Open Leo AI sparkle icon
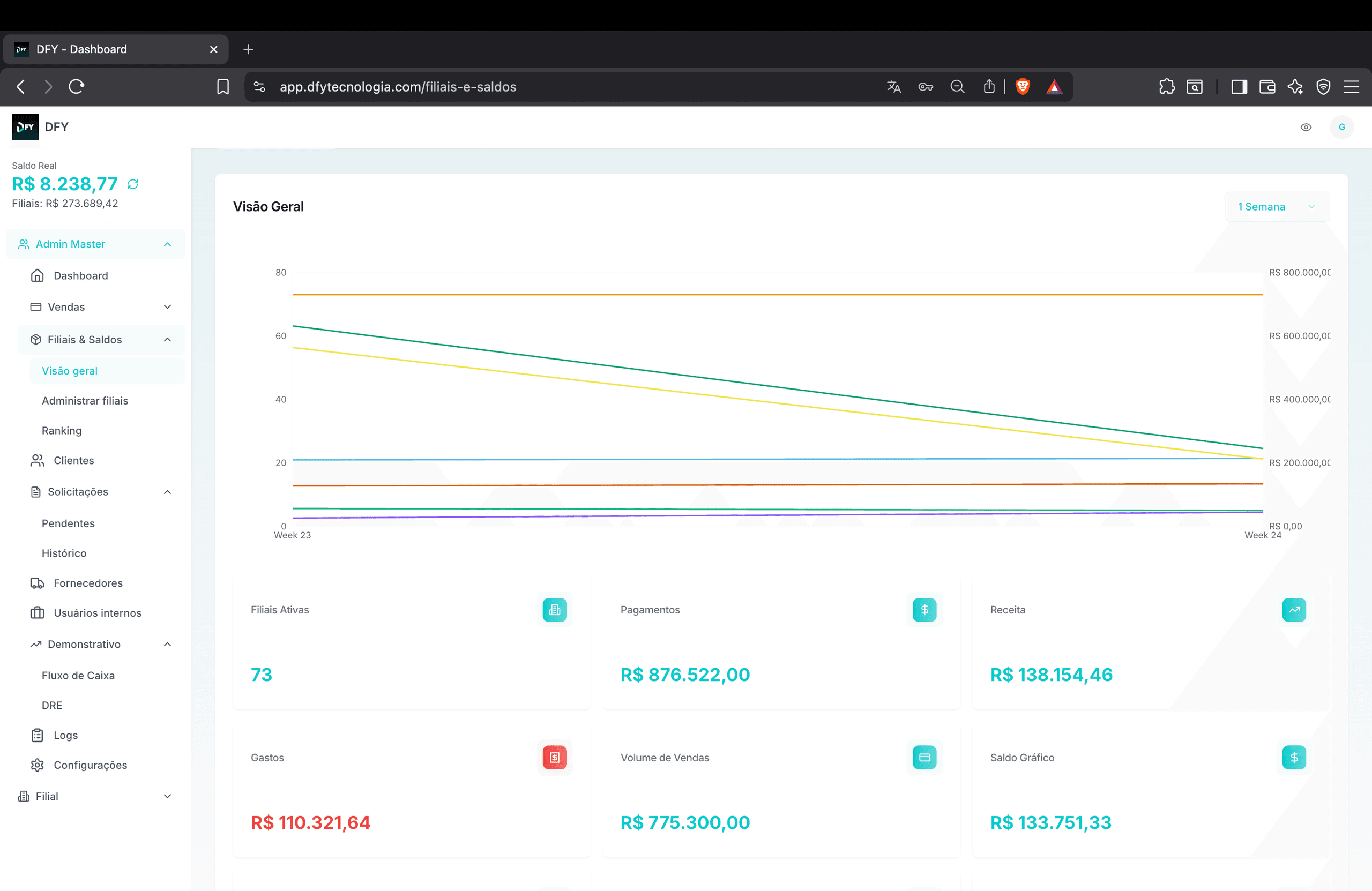This screenshot has height=891, width=1372. click(x=1295, y=86)
